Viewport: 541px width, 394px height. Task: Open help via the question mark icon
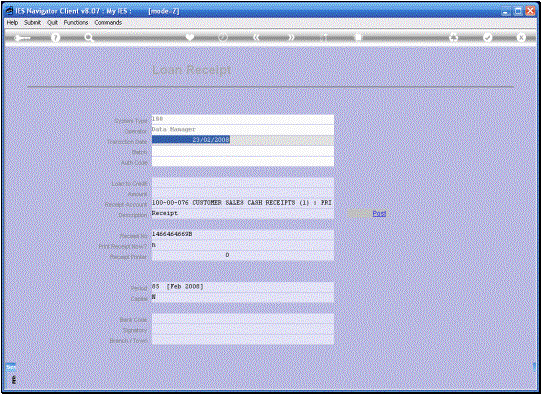[x=55, y=37]
